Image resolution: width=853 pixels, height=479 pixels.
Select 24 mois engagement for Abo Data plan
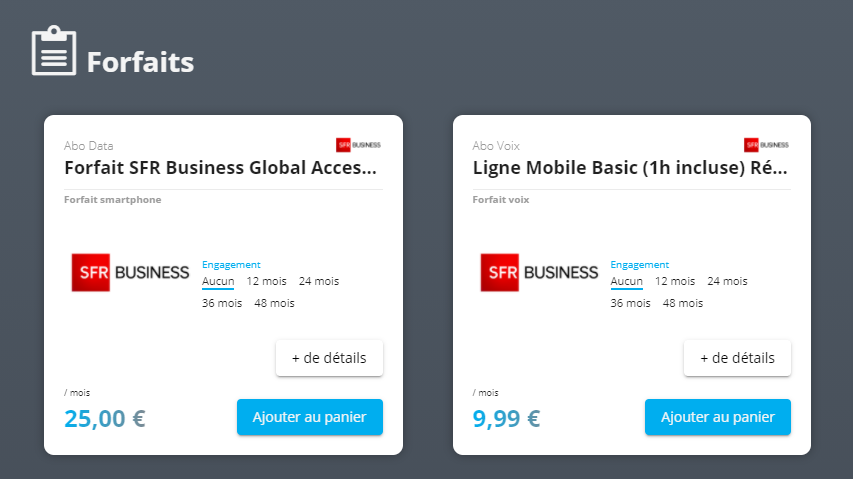319,281
